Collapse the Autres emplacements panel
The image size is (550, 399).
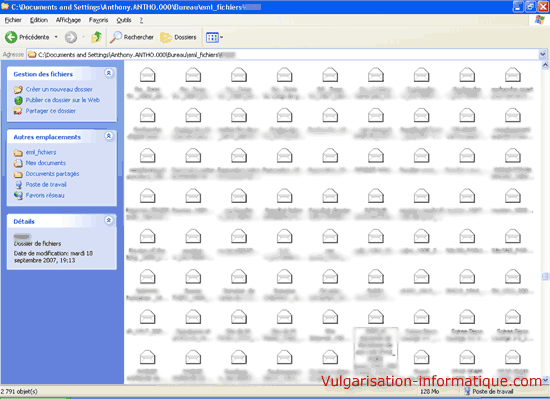(109, 136)
